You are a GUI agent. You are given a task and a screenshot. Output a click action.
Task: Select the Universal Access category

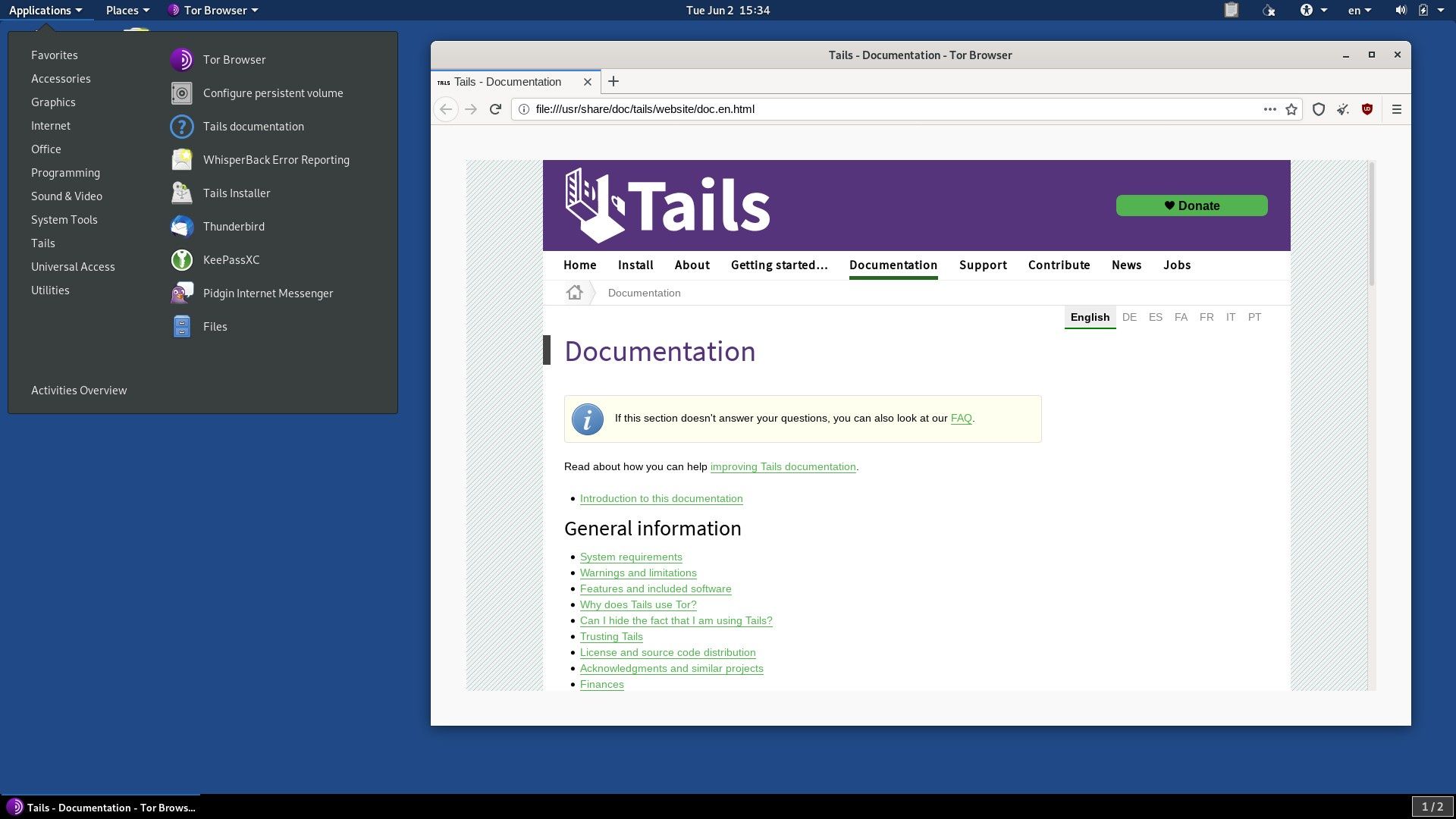[x=73, y=267]
